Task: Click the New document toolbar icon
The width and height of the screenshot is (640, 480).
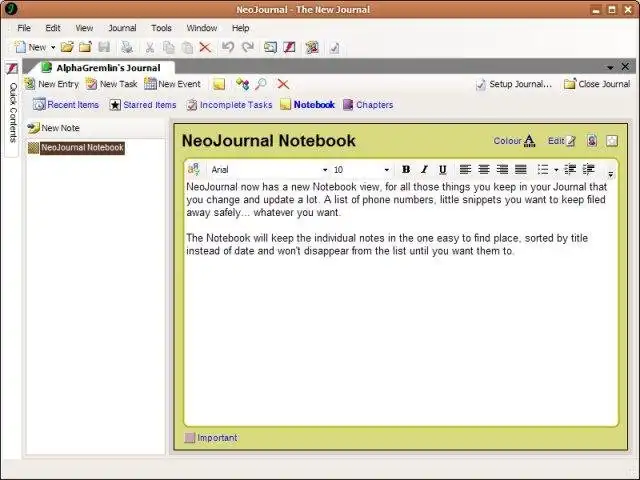Action: click(20, 47)
